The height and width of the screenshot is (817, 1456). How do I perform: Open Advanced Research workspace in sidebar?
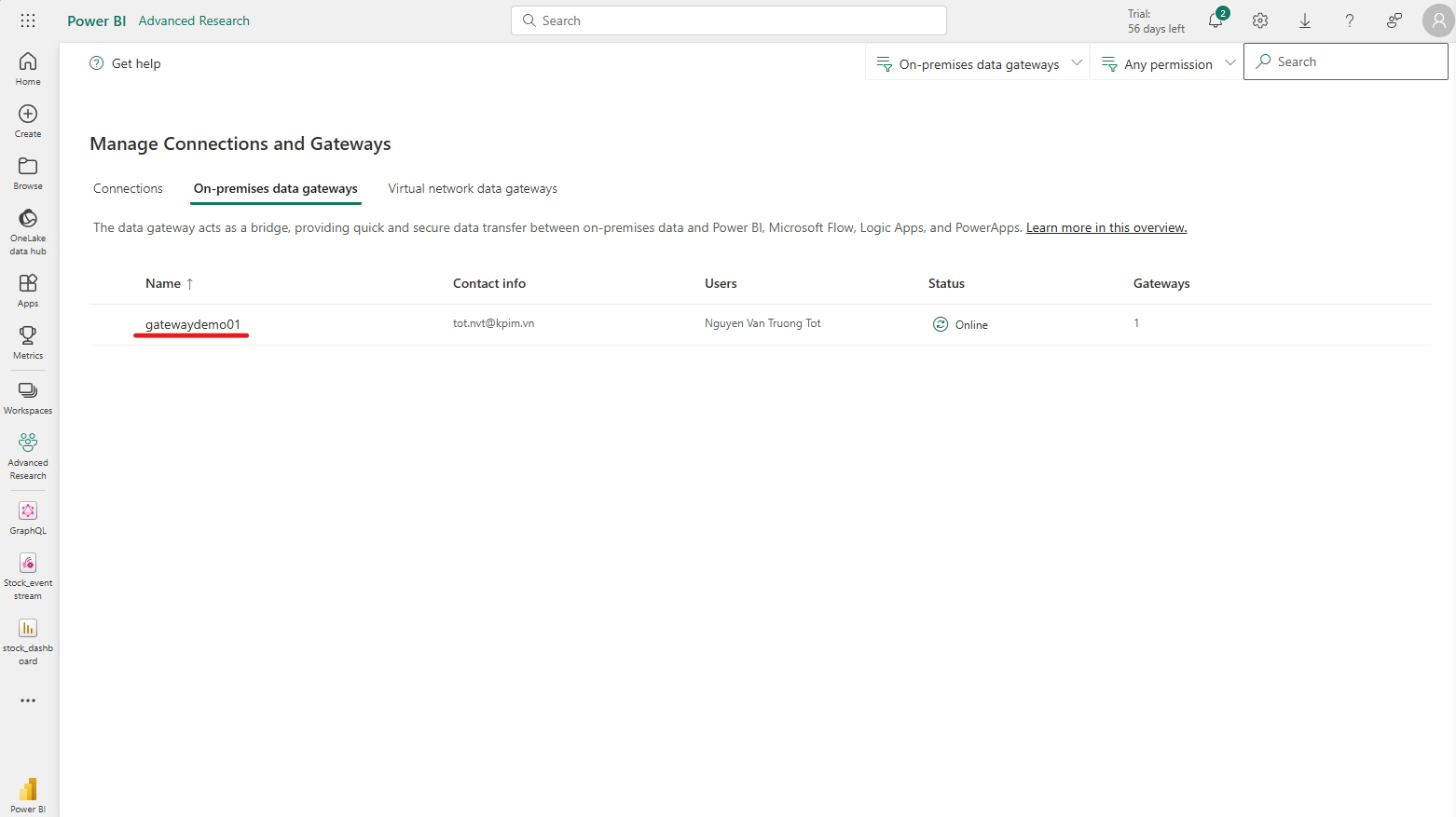(x=28, y=456)
